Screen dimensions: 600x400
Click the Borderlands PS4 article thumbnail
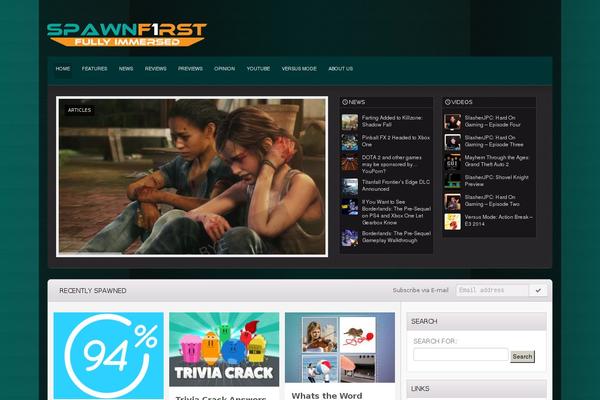click(350, 207)
